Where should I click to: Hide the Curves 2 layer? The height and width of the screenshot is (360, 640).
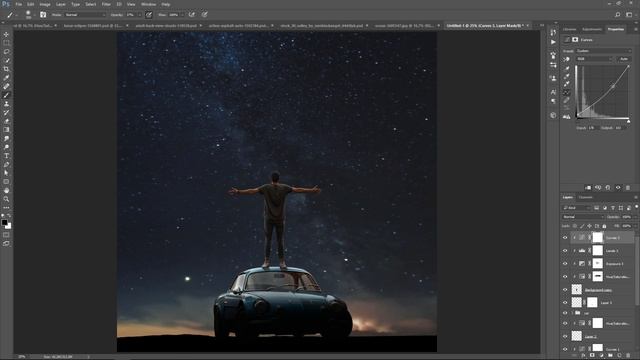(565, 238)
